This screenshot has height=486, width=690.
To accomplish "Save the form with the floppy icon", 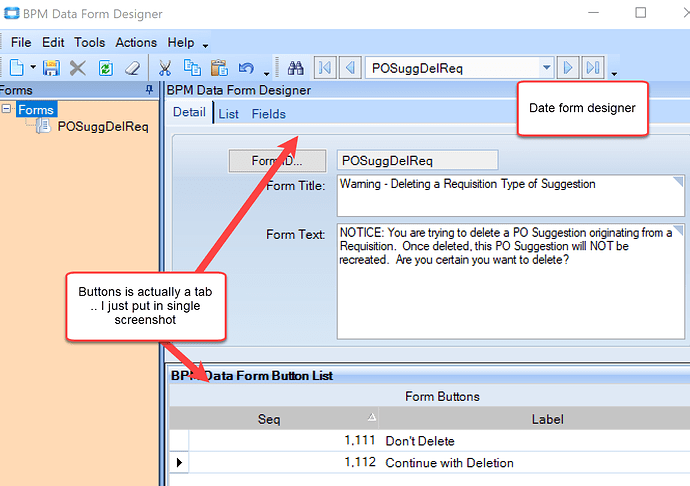I will (x=51, y=68).
